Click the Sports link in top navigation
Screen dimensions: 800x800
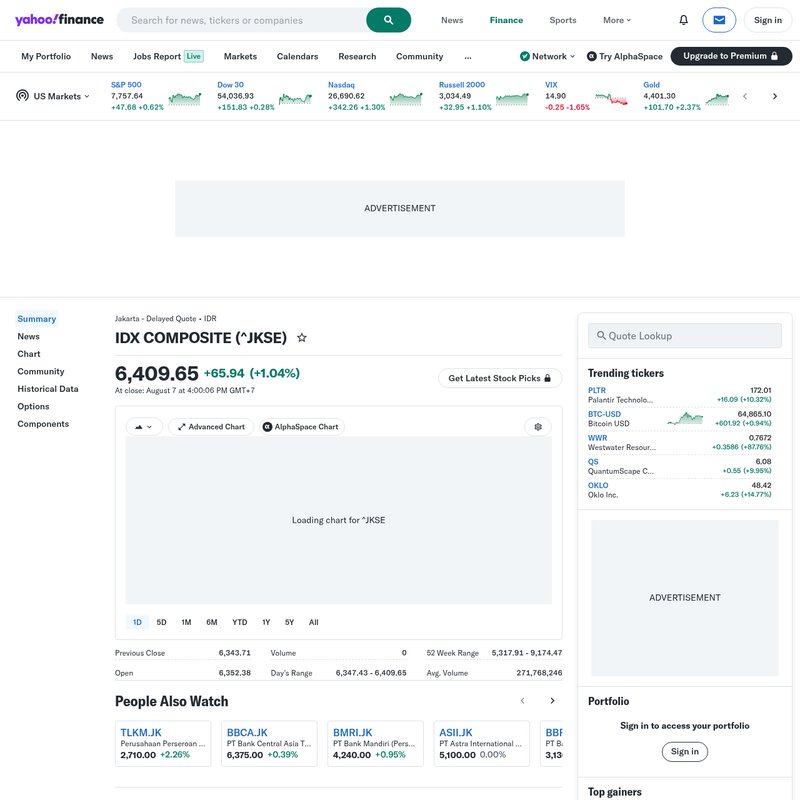pos(562,20)
